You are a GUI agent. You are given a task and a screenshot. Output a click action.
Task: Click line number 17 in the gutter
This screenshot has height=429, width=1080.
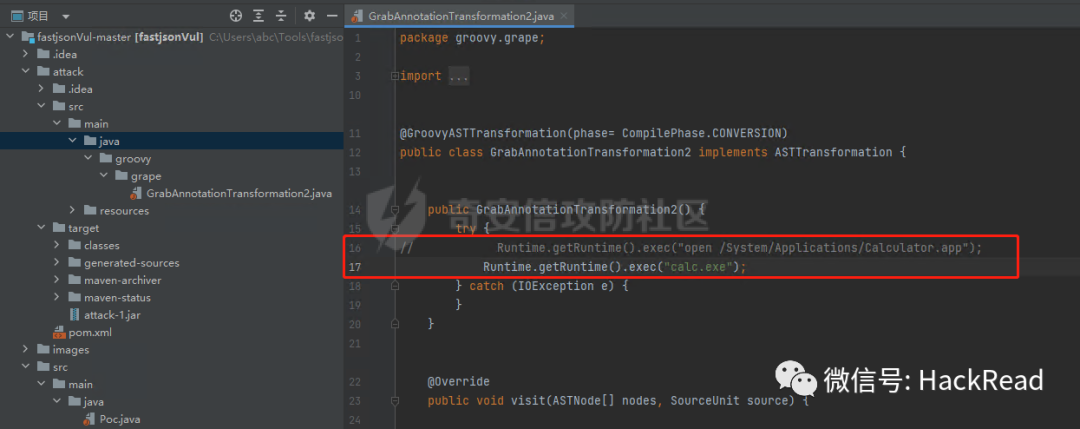355,266
